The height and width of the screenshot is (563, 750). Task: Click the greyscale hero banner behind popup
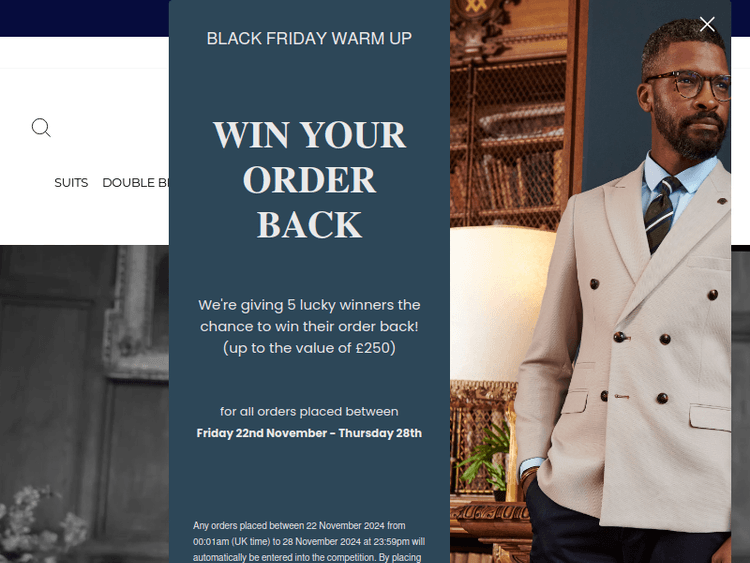coord(84,404)
